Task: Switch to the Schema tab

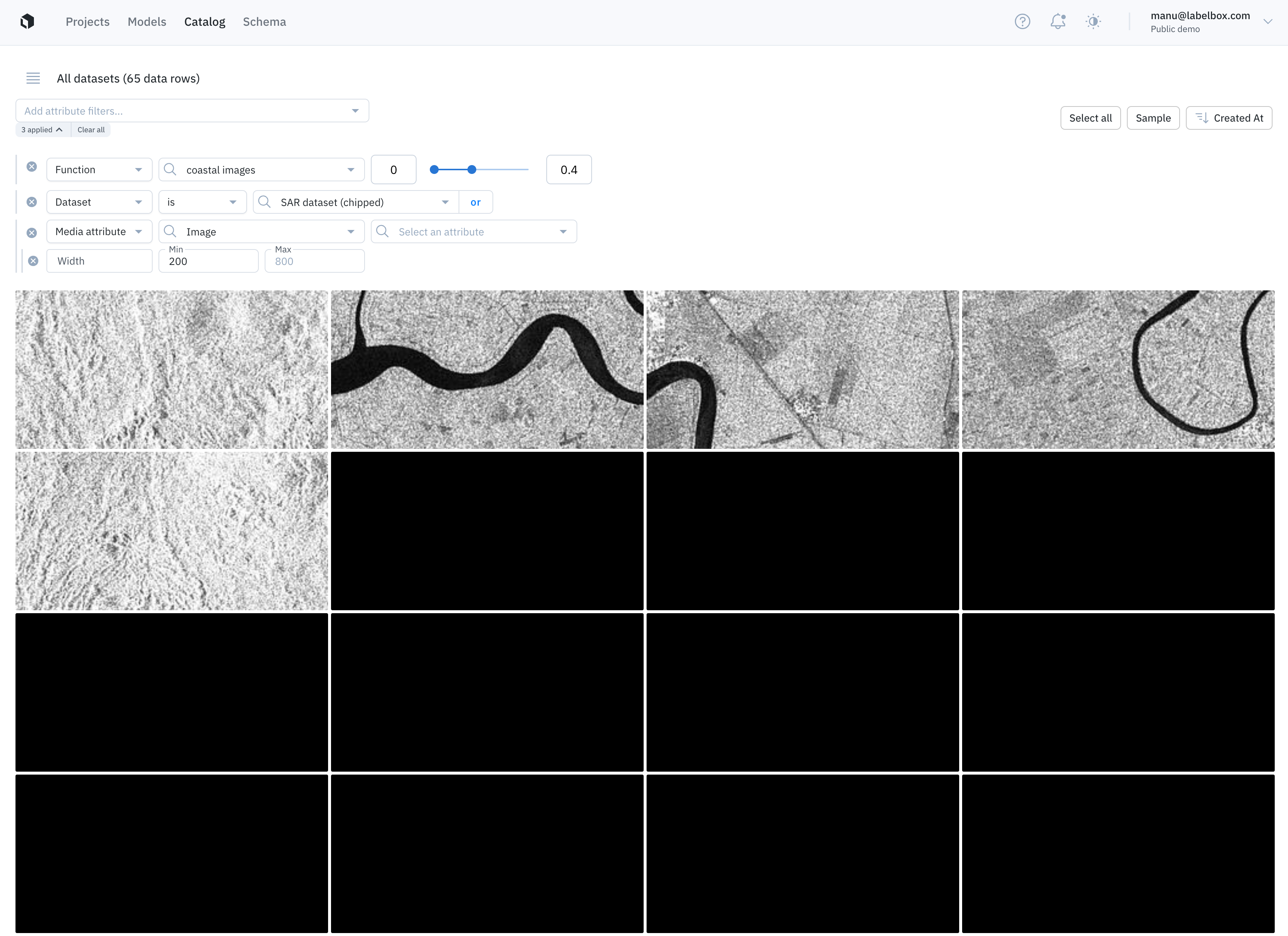Action: coord(264,22)
